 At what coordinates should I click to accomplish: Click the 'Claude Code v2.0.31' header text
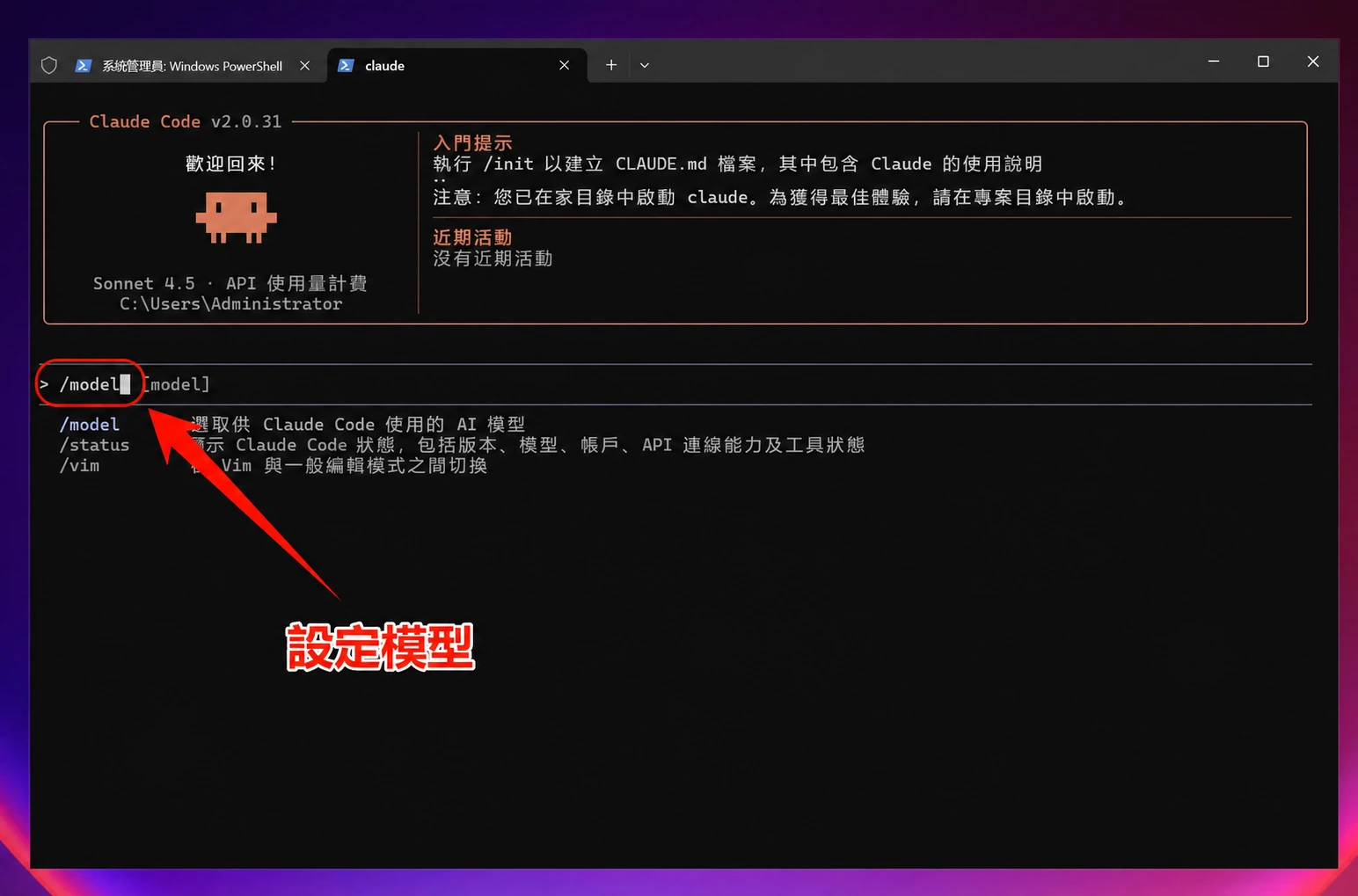[186, 121]
